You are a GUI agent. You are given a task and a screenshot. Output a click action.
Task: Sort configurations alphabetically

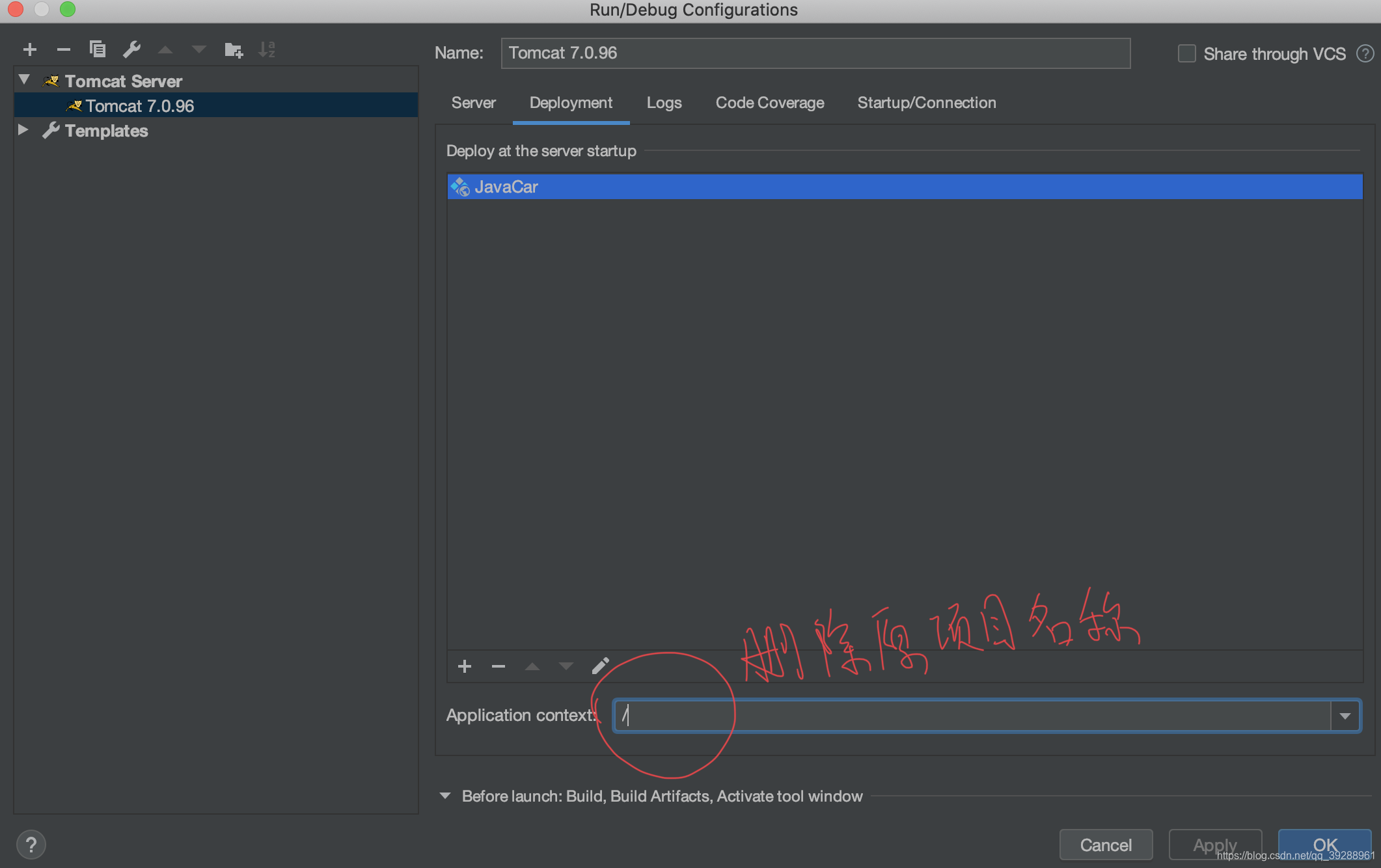pyautogui.click(x=267, y=49)
